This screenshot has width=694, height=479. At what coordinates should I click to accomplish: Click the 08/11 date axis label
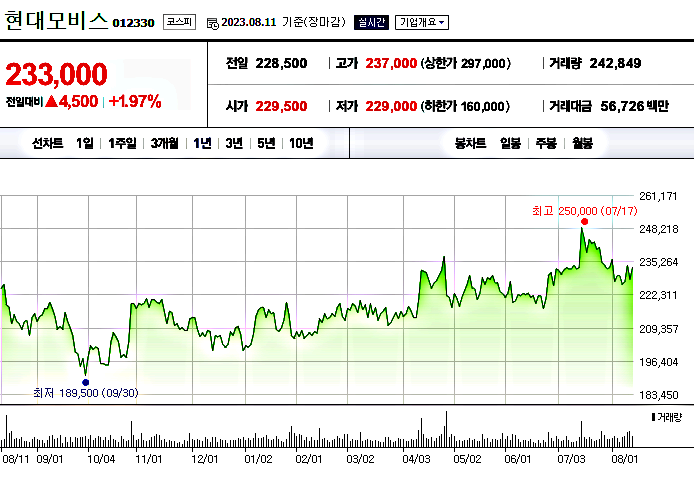click(x=15, y=459)
